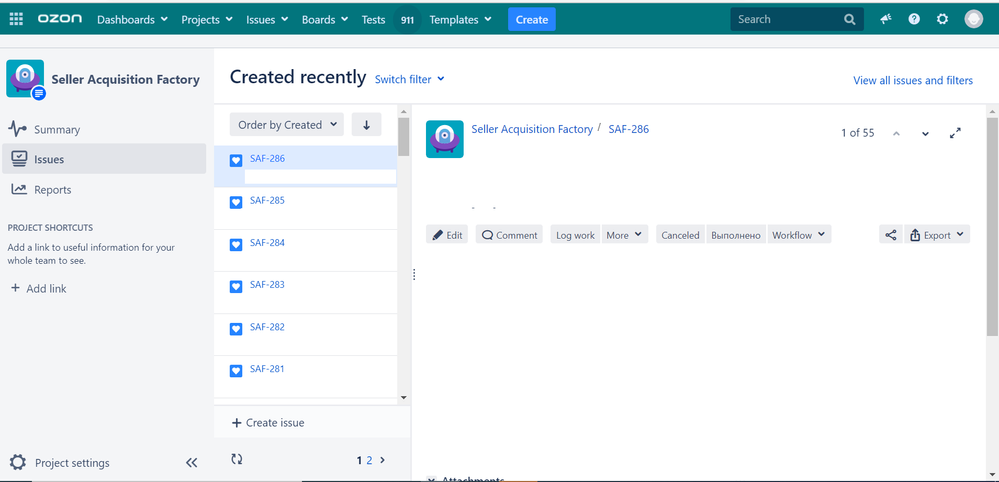
Task: Select issue SAF-284 in list
Action: 305,250
